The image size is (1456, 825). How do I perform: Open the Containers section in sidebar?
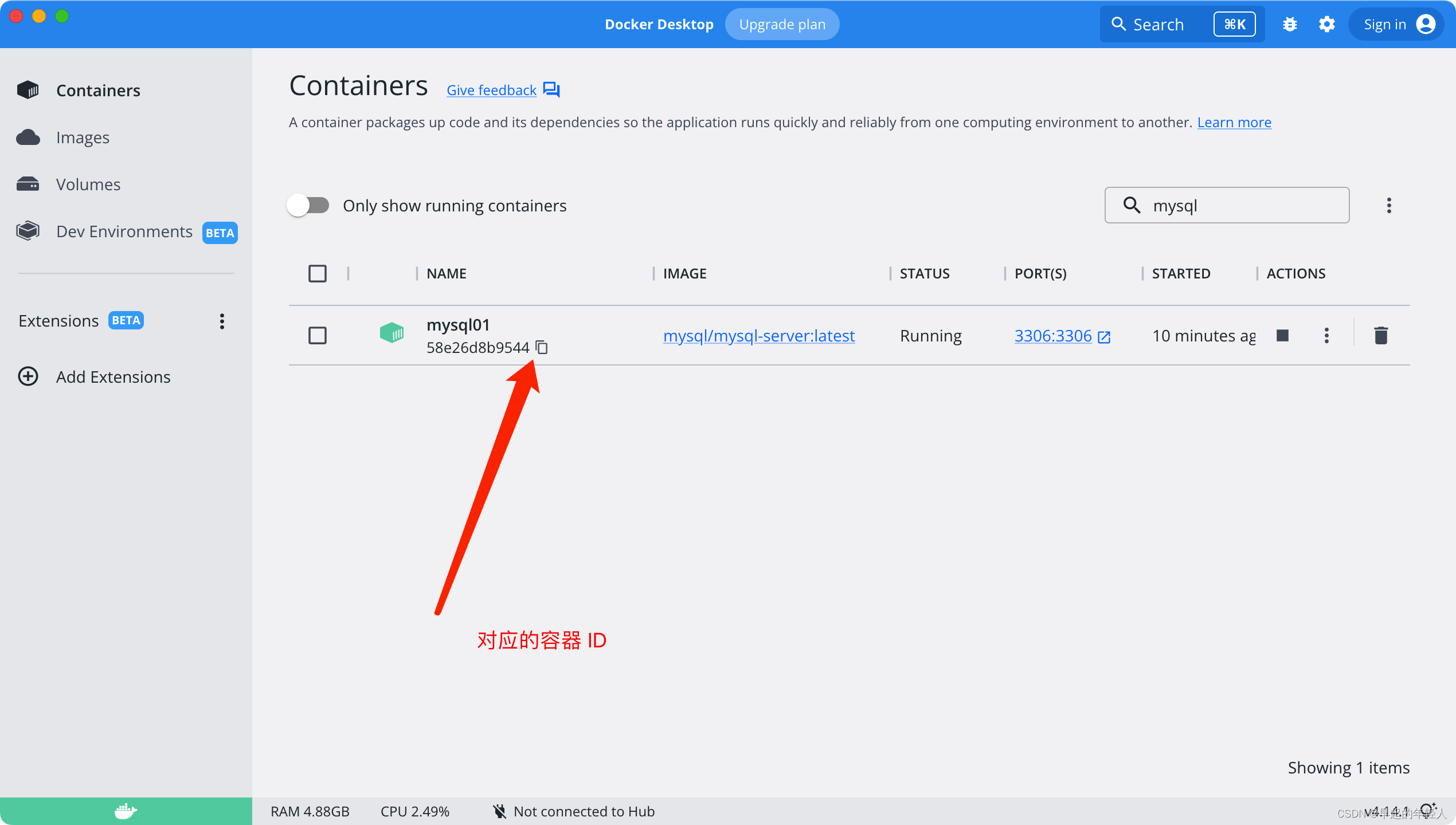tap(98, 90)
